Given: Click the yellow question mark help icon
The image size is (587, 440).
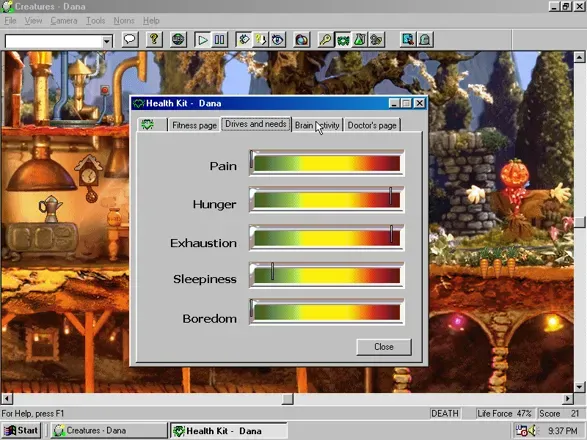Looking at the screenshot, I should pos(154,39).
